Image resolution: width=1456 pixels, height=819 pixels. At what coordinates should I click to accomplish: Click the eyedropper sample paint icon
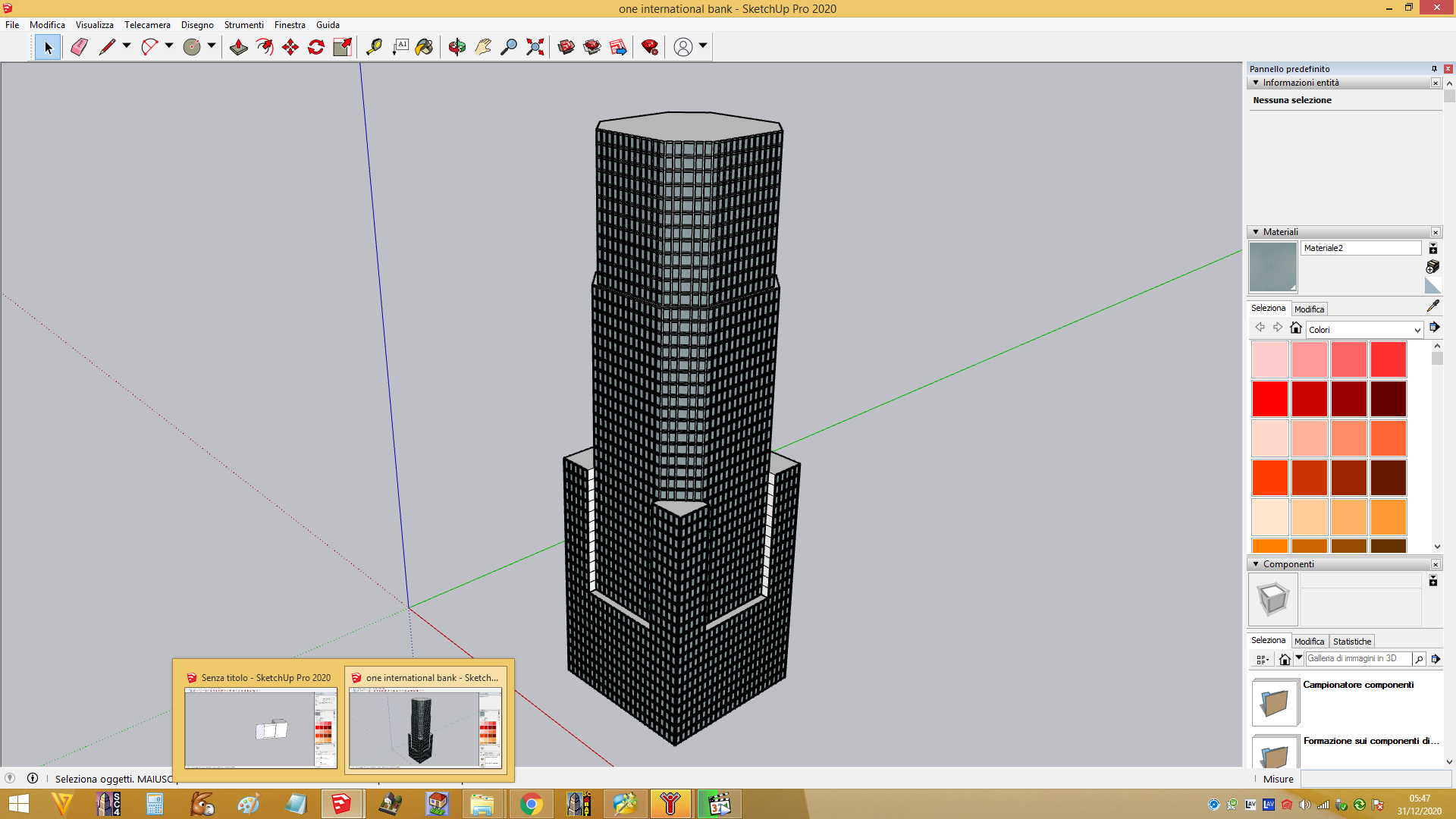click(1432, 306)
